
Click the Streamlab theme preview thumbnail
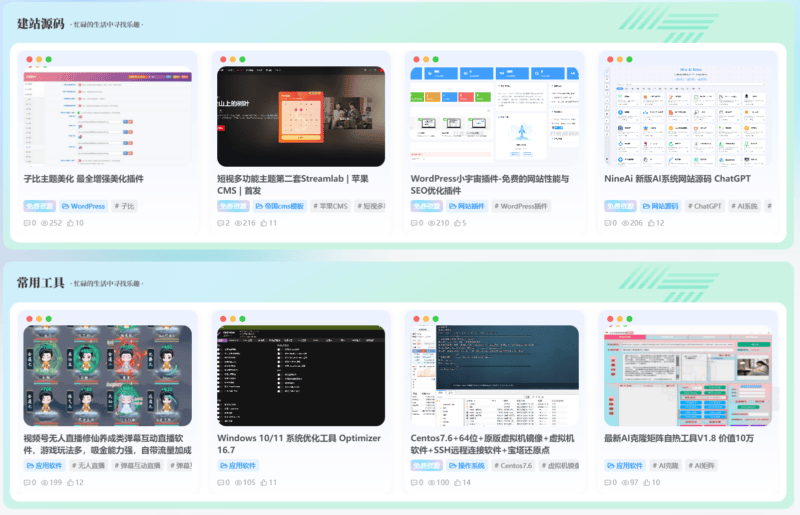(x=301, y=115)
